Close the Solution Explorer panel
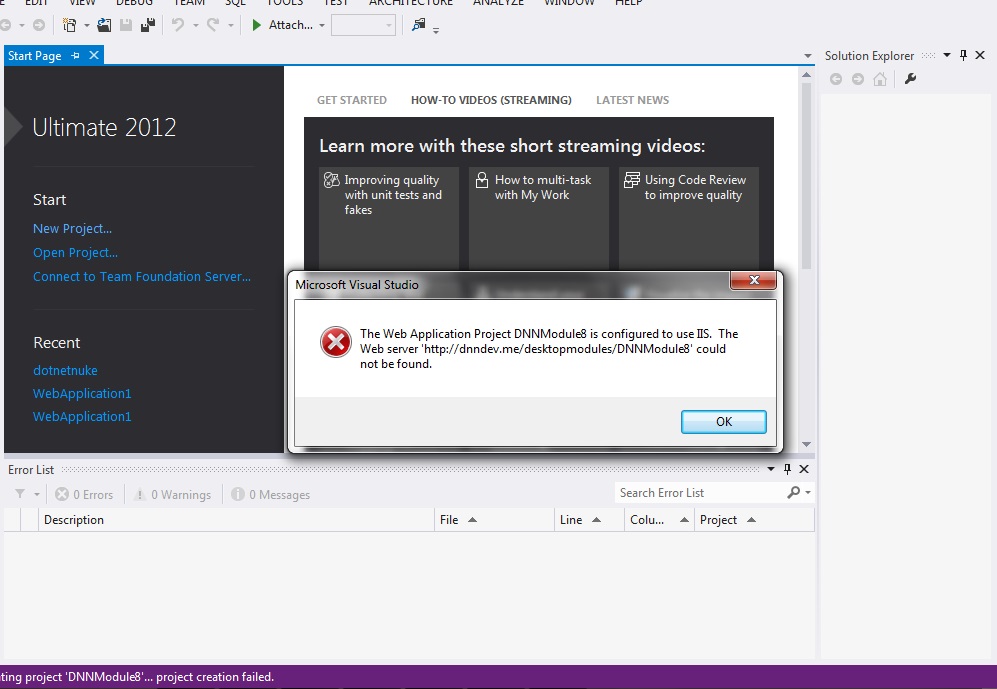This screenshot has width=997, height=689. click(x=980, y=55)
